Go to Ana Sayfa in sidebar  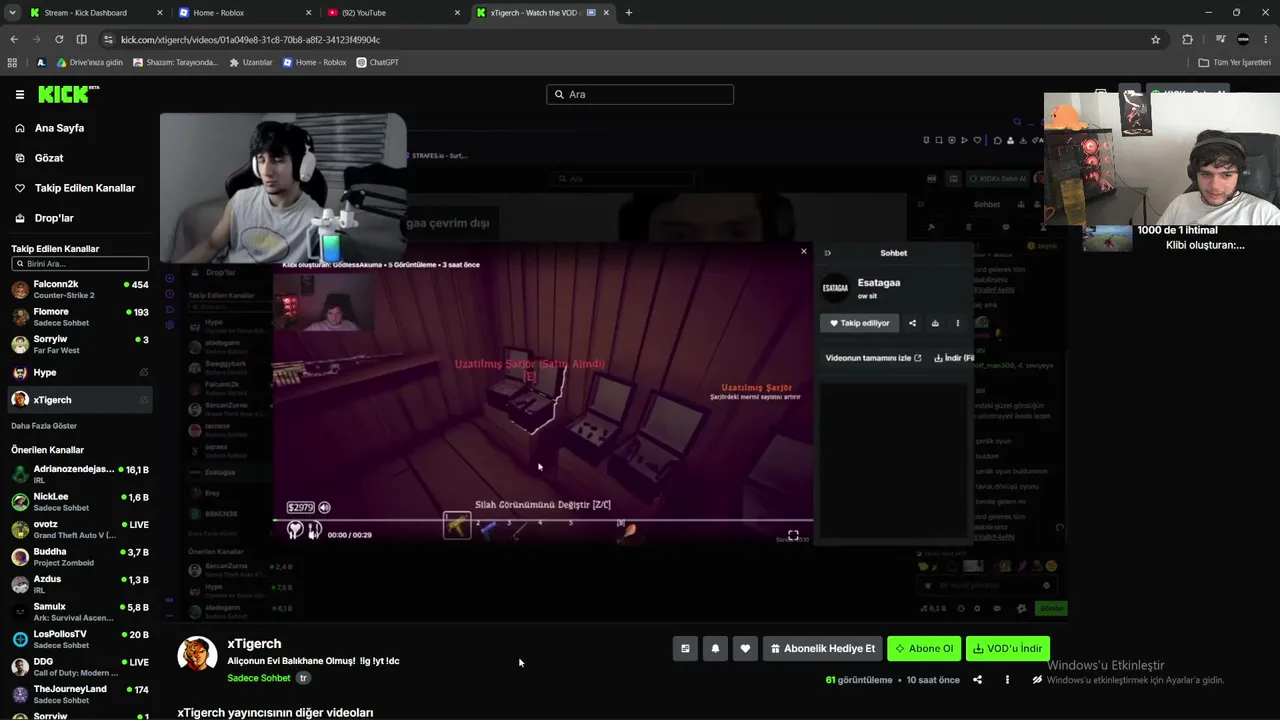tap(59, 128)
